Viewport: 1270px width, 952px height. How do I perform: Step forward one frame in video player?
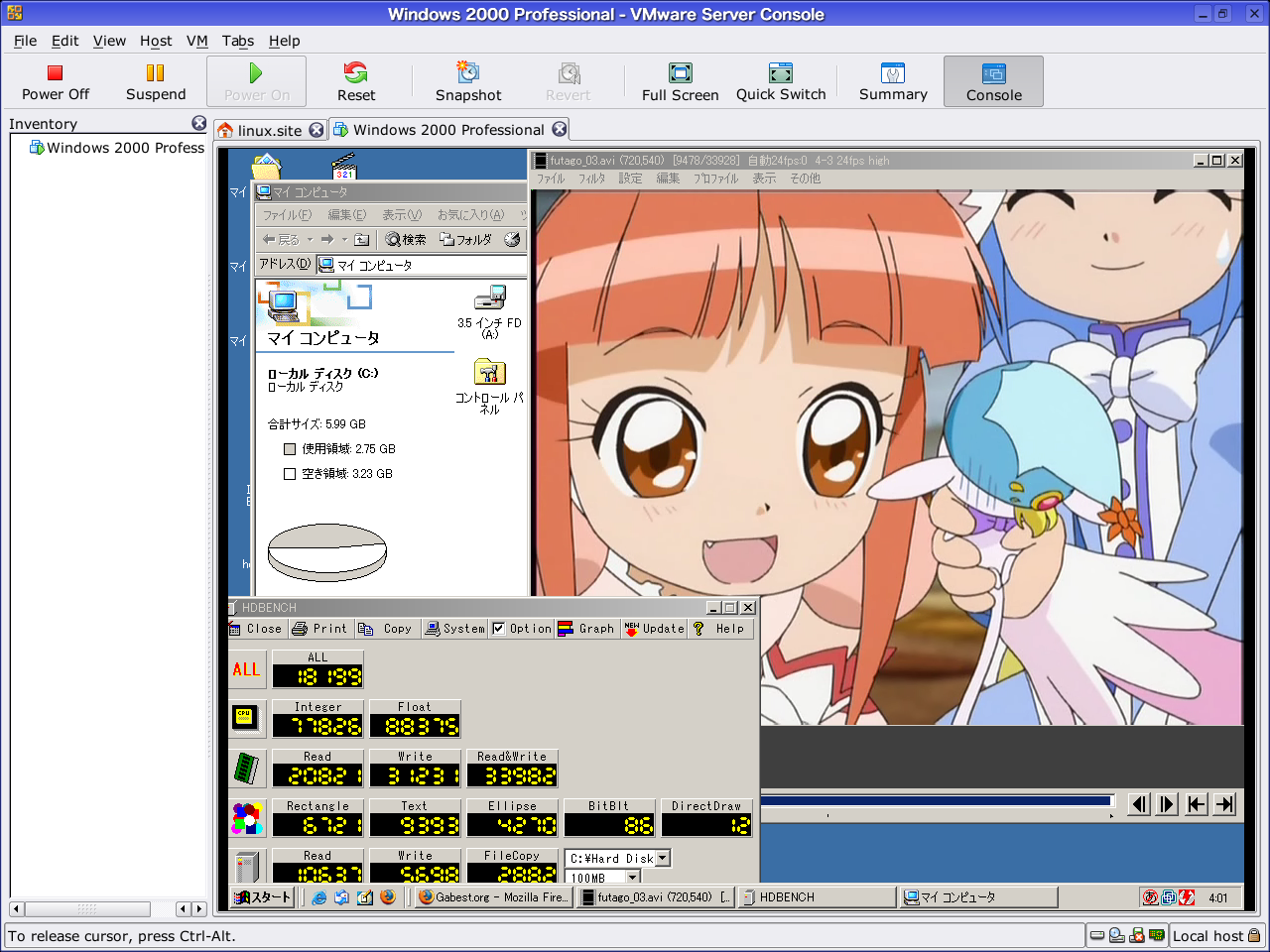click(x=1168, y=804)
